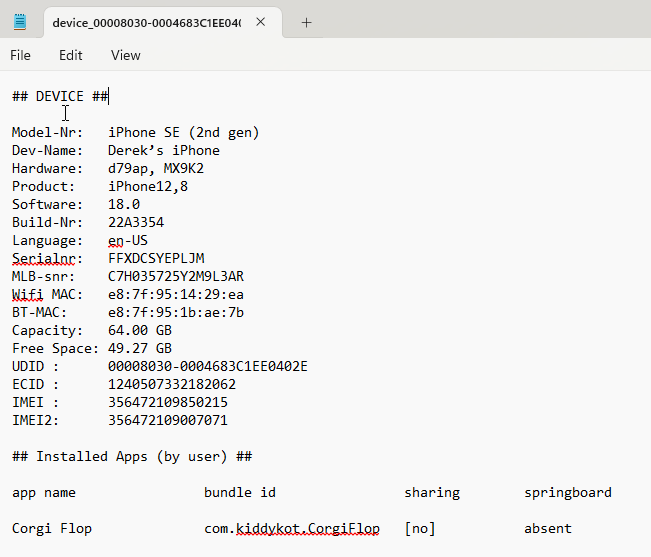Viewport: 651px width, 557px height.
Task: Click the bundle id com.kiddykot.CorgiFlop
Action: [x=291, y=528]
